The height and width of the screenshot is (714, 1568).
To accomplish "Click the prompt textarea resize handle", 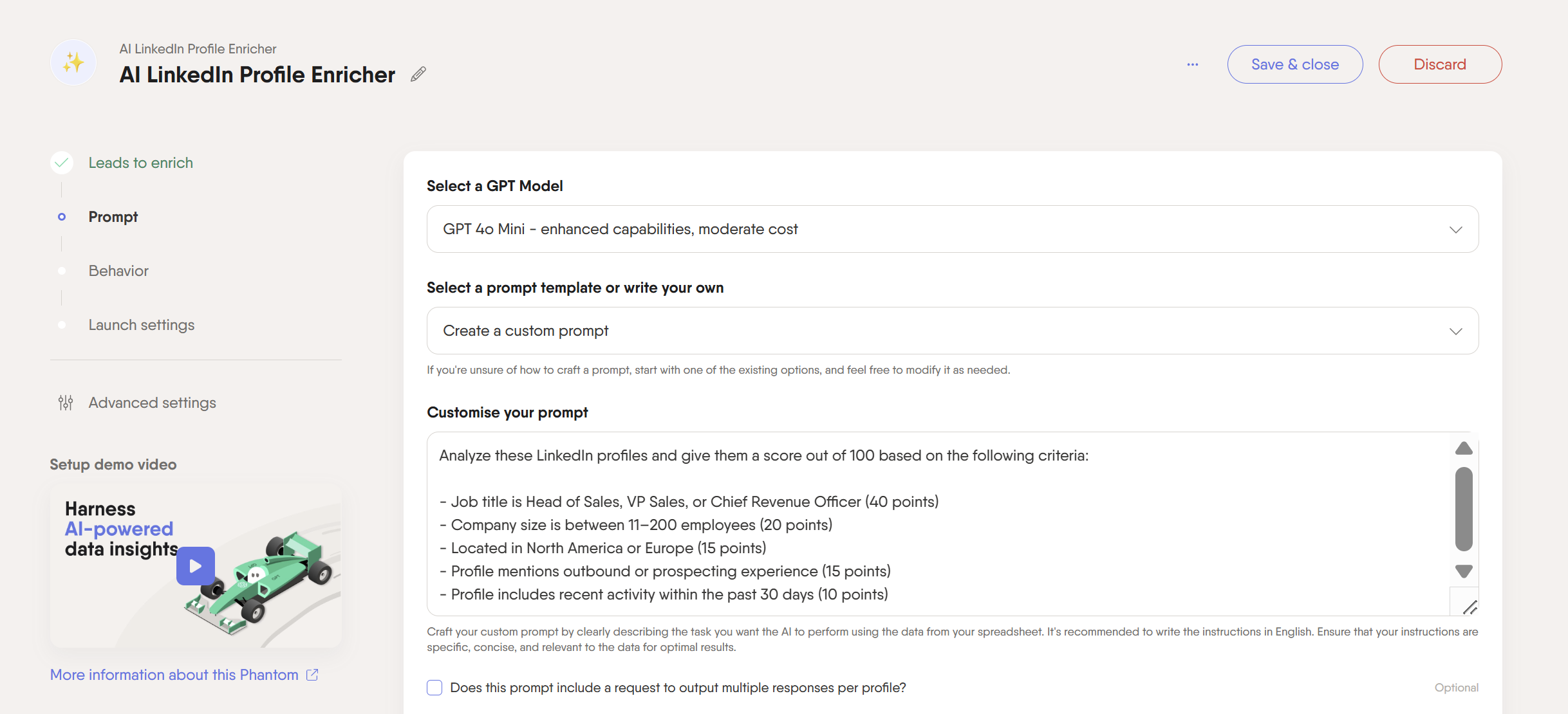I will (x=1470, y=607).
